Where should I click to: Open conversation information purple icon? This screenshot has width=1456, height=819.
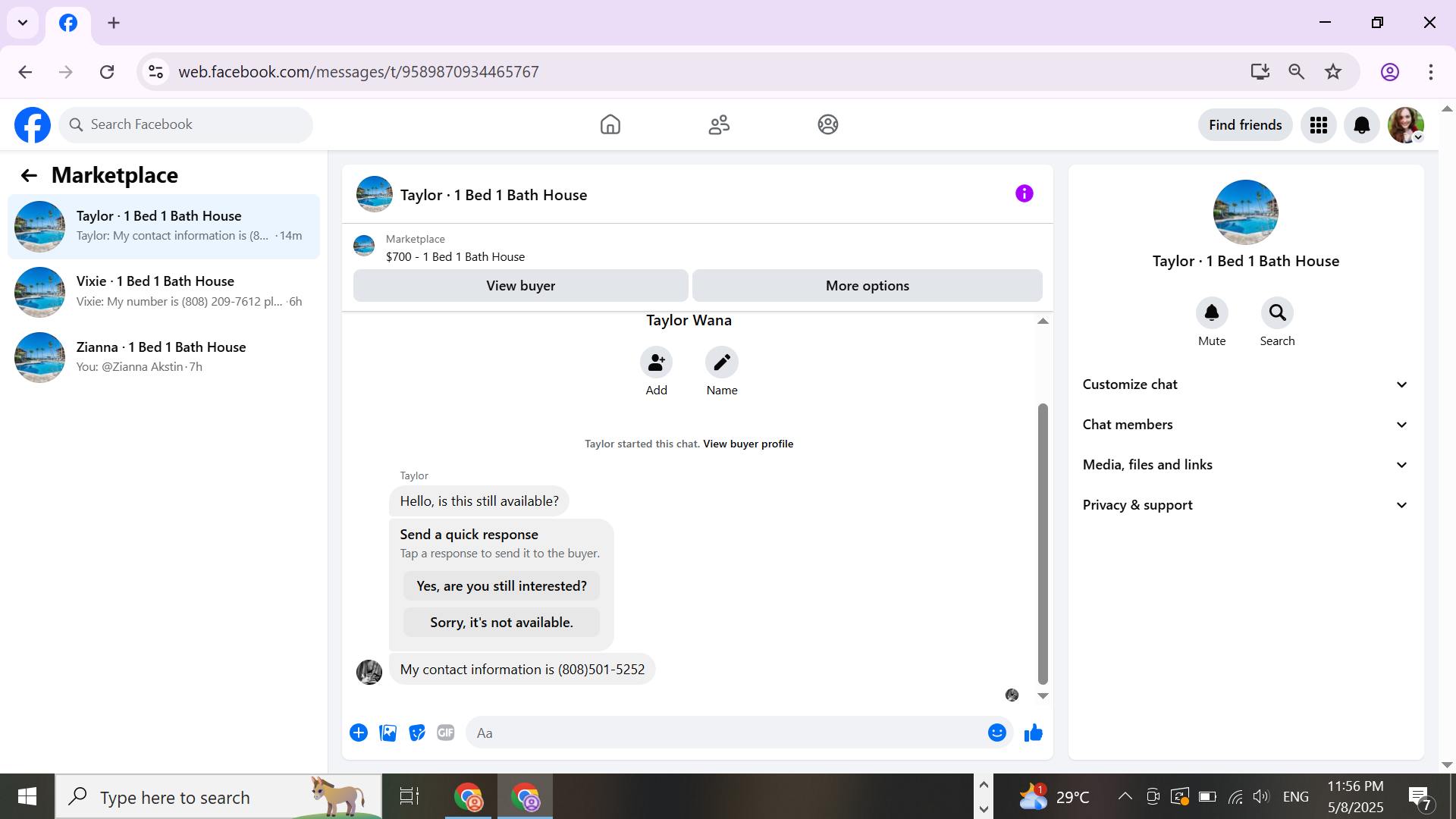pyautogui.click(x=1025, y=194)
